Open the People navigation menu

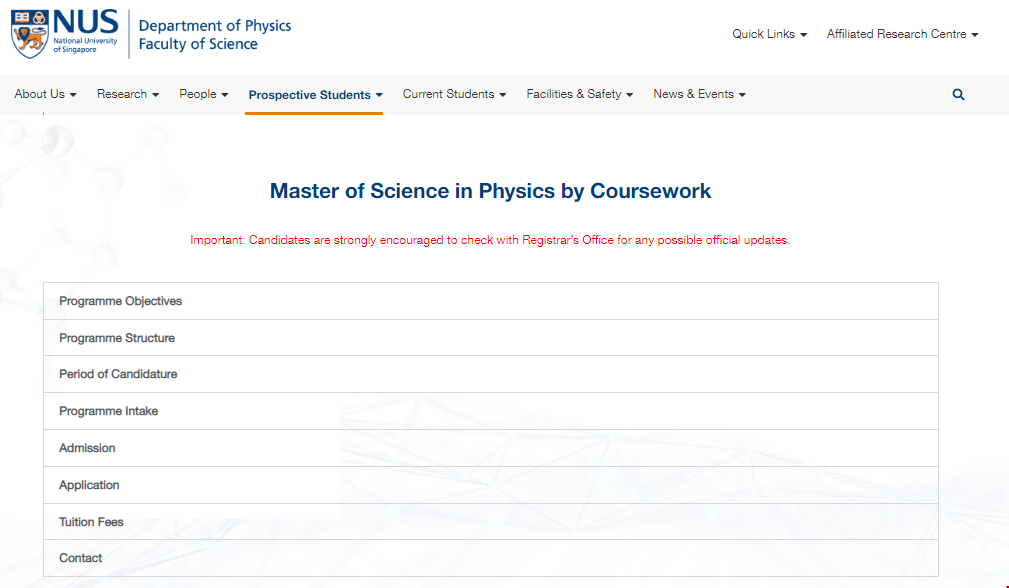(x=204, y=94)
